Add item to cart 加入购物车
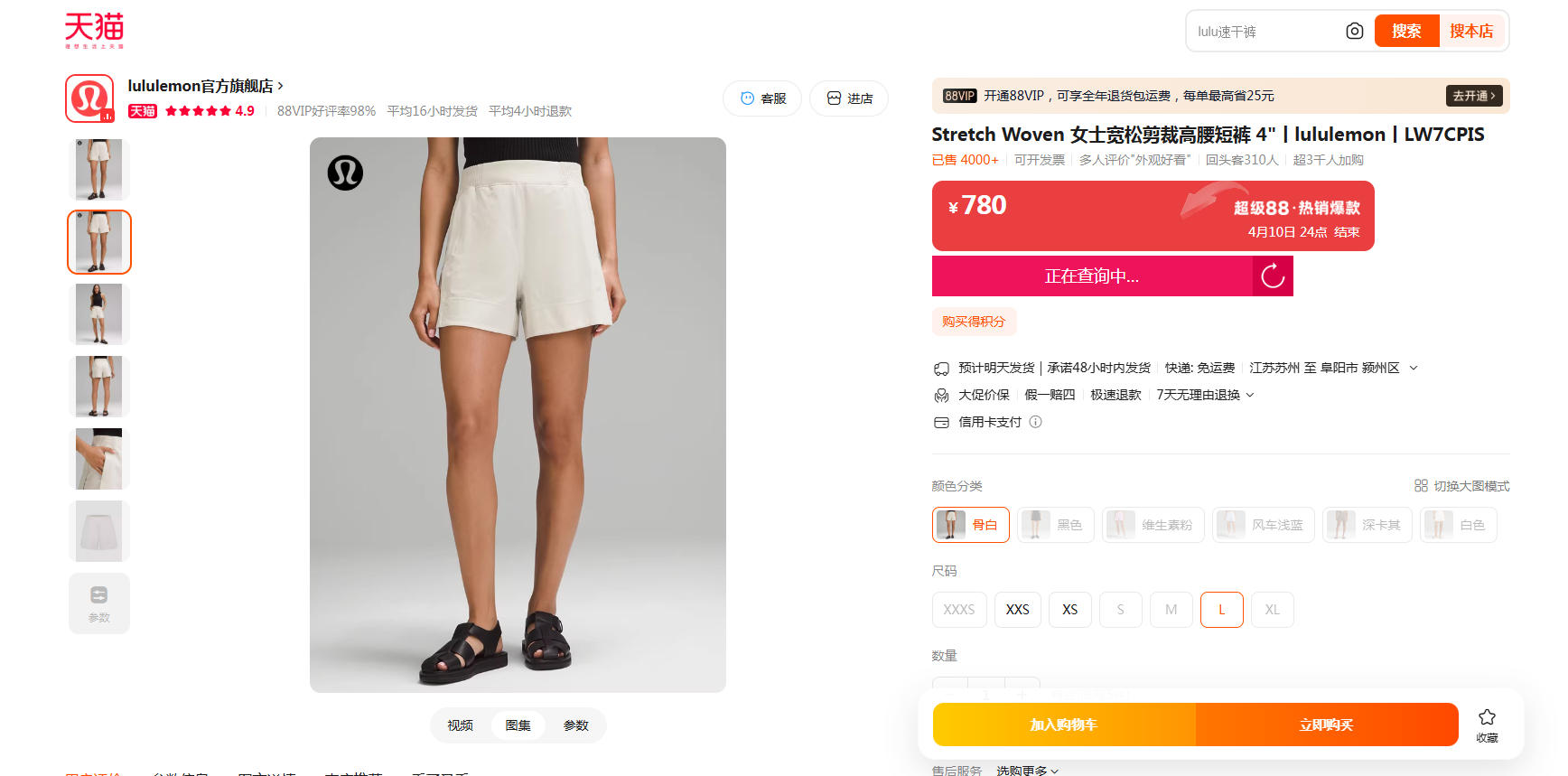 coord(1064,725)
